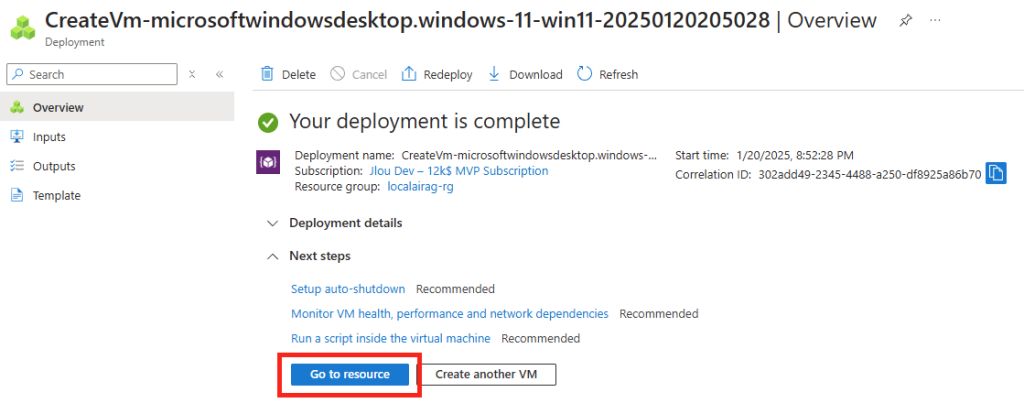Collapse sidebar with double chevron icon

pyautogui.click(x=219, y=74)
